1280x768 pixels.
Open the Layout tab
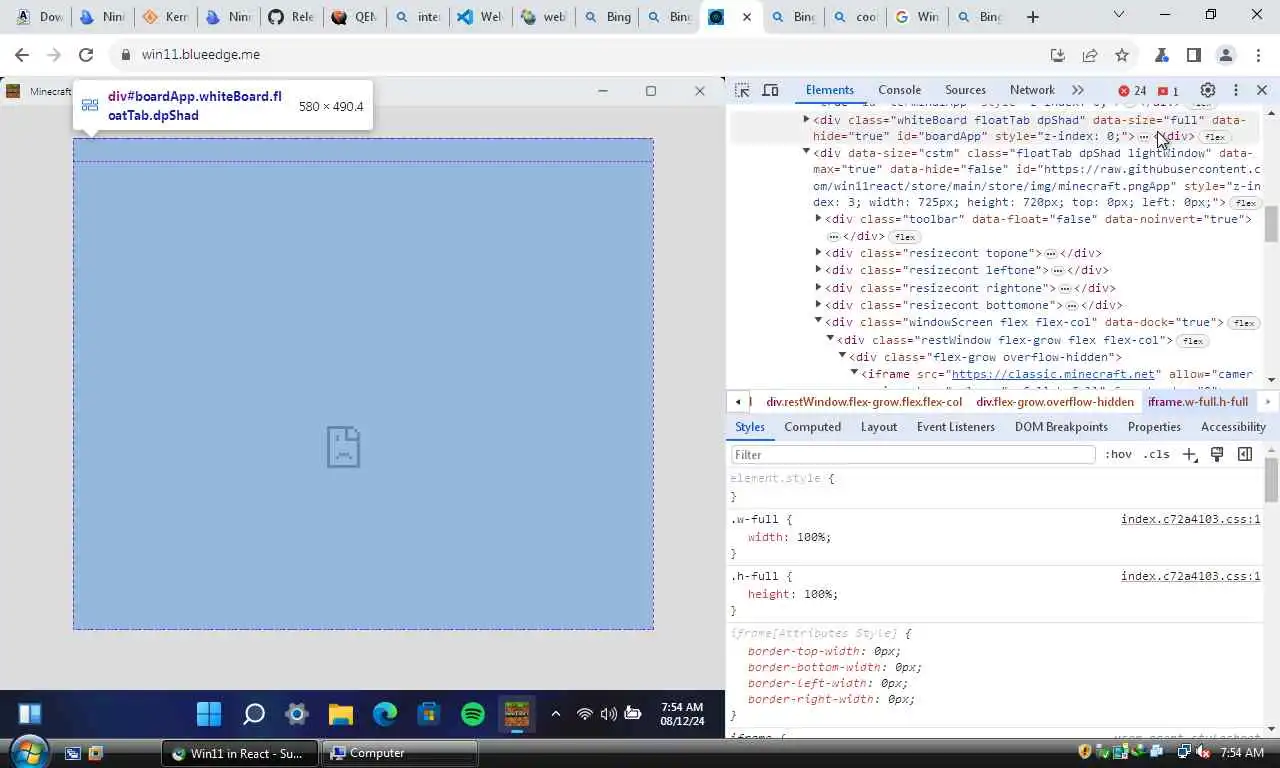879,427
